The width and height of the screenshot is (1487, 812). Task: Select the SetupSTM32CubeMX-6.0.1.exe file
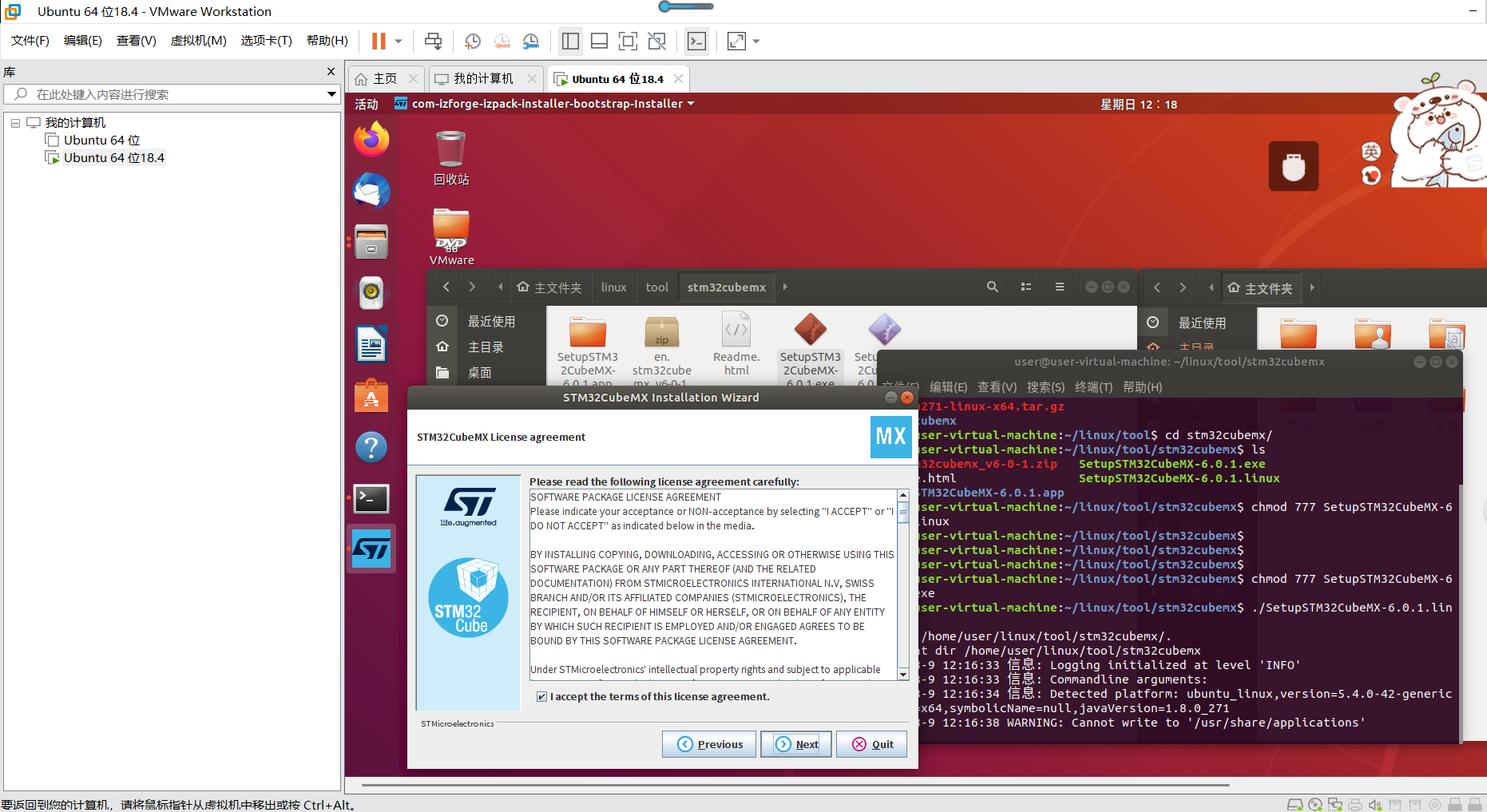(811, 351)
